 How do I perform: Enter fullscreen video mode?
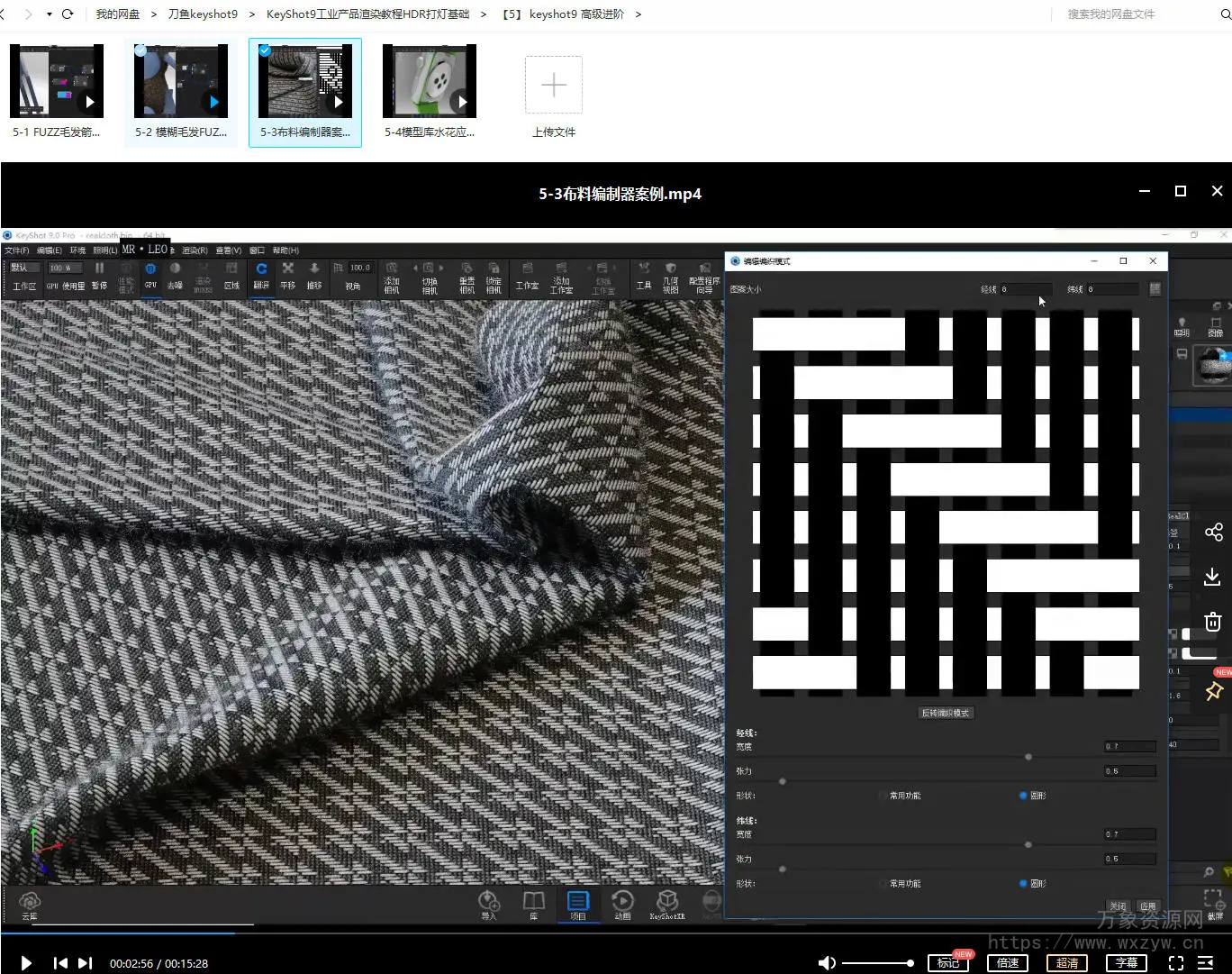(x=1176, y=963)
